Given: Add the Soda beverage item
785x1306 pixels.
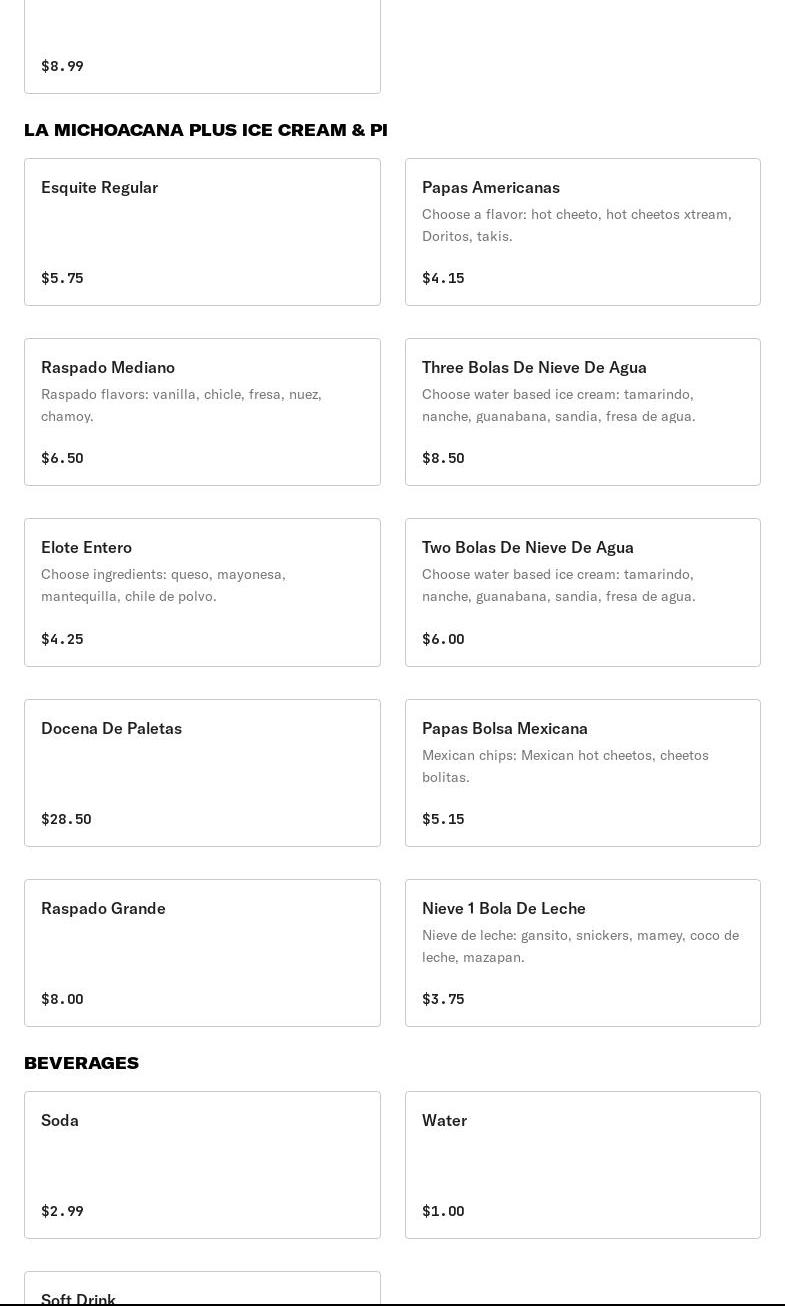Looking at the screenshot, I should (x=202, y=1164).
